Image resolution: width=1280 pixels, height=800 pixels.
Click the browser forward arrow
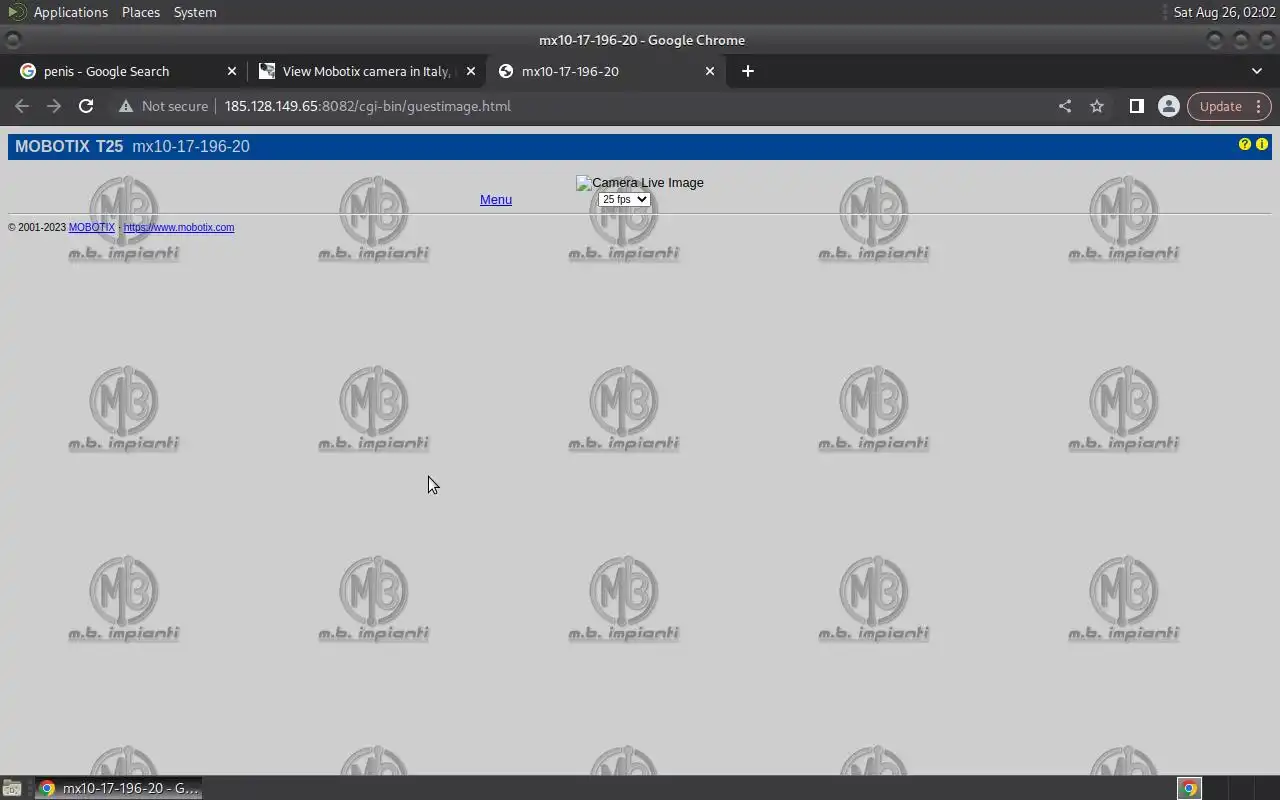[54, 106]
